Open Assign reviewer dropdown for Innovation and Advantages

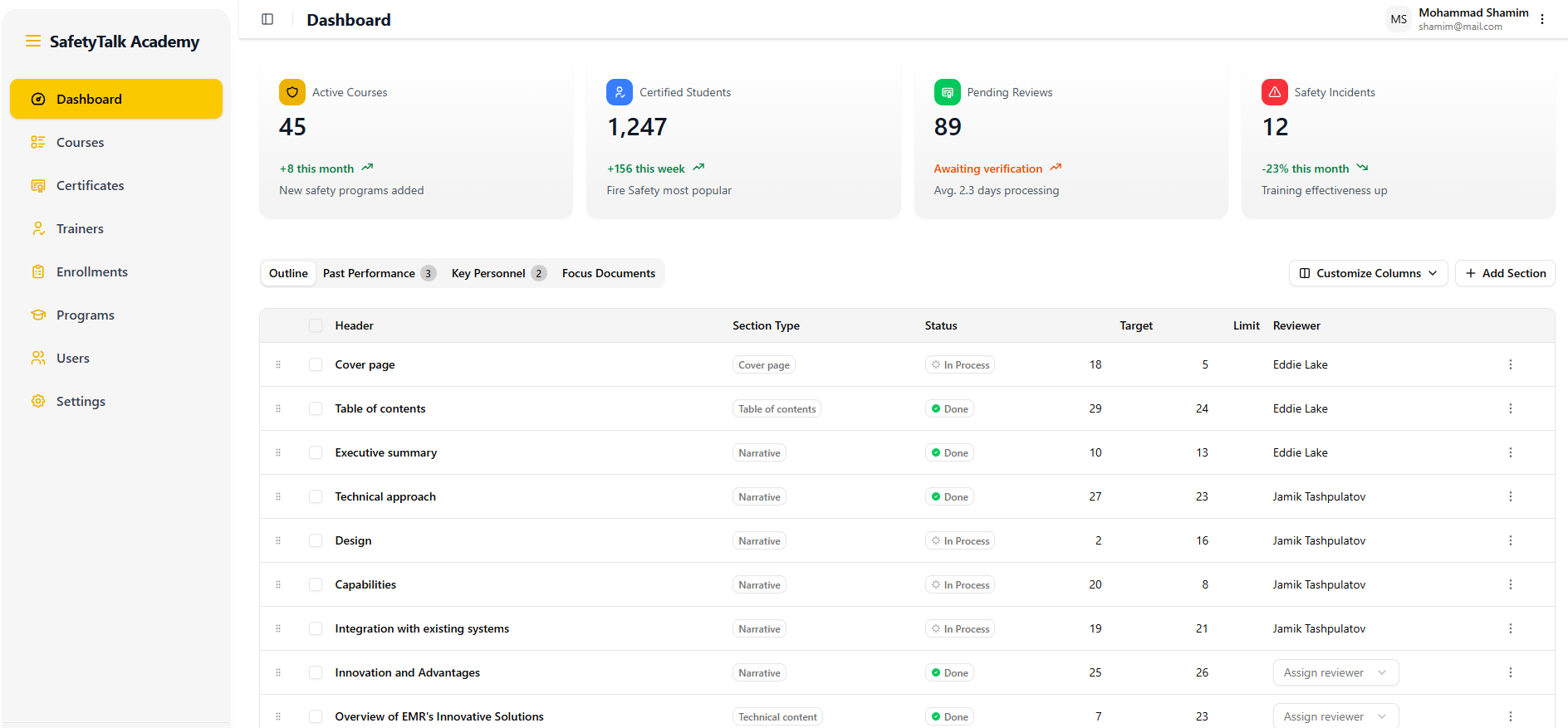(1335, 672)
